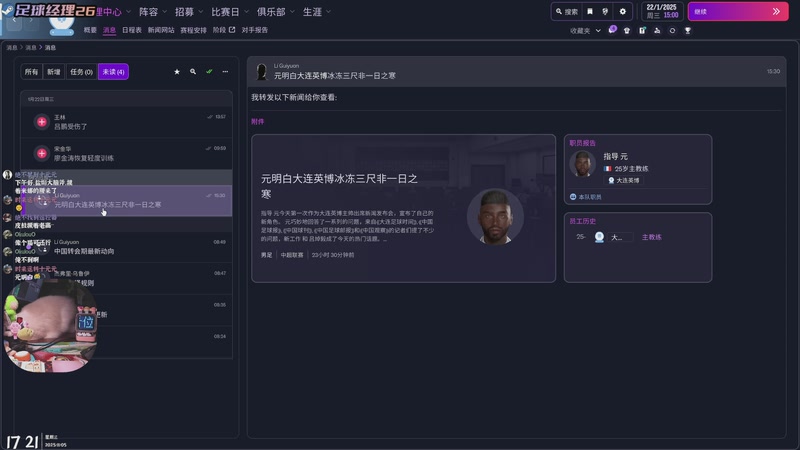This screenshot has width=800, height=450.
Task: Open the 阵容 squad menu
Action: [x=148, y=11]
